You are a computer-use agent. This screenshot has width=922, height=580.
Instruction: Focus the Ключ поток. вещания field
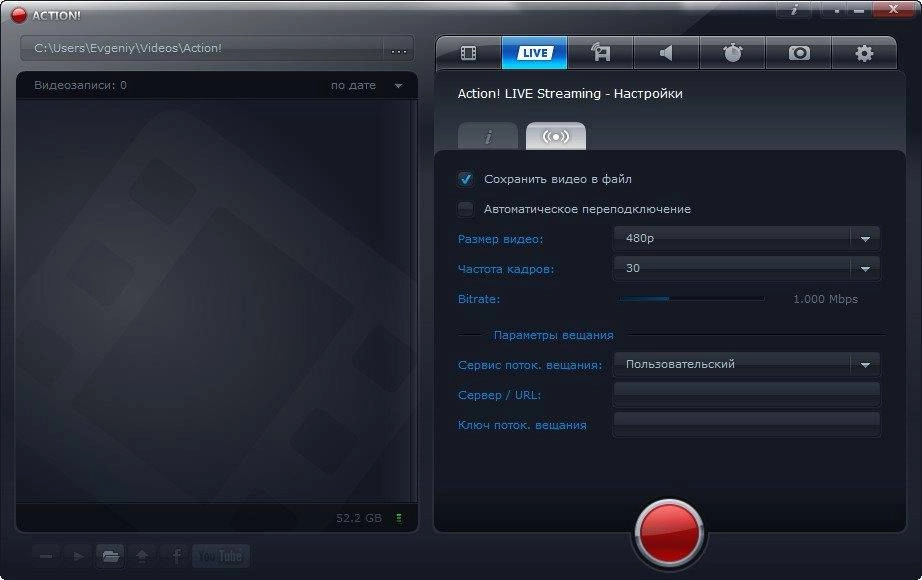pyautogui.click(x=746, y=424)
